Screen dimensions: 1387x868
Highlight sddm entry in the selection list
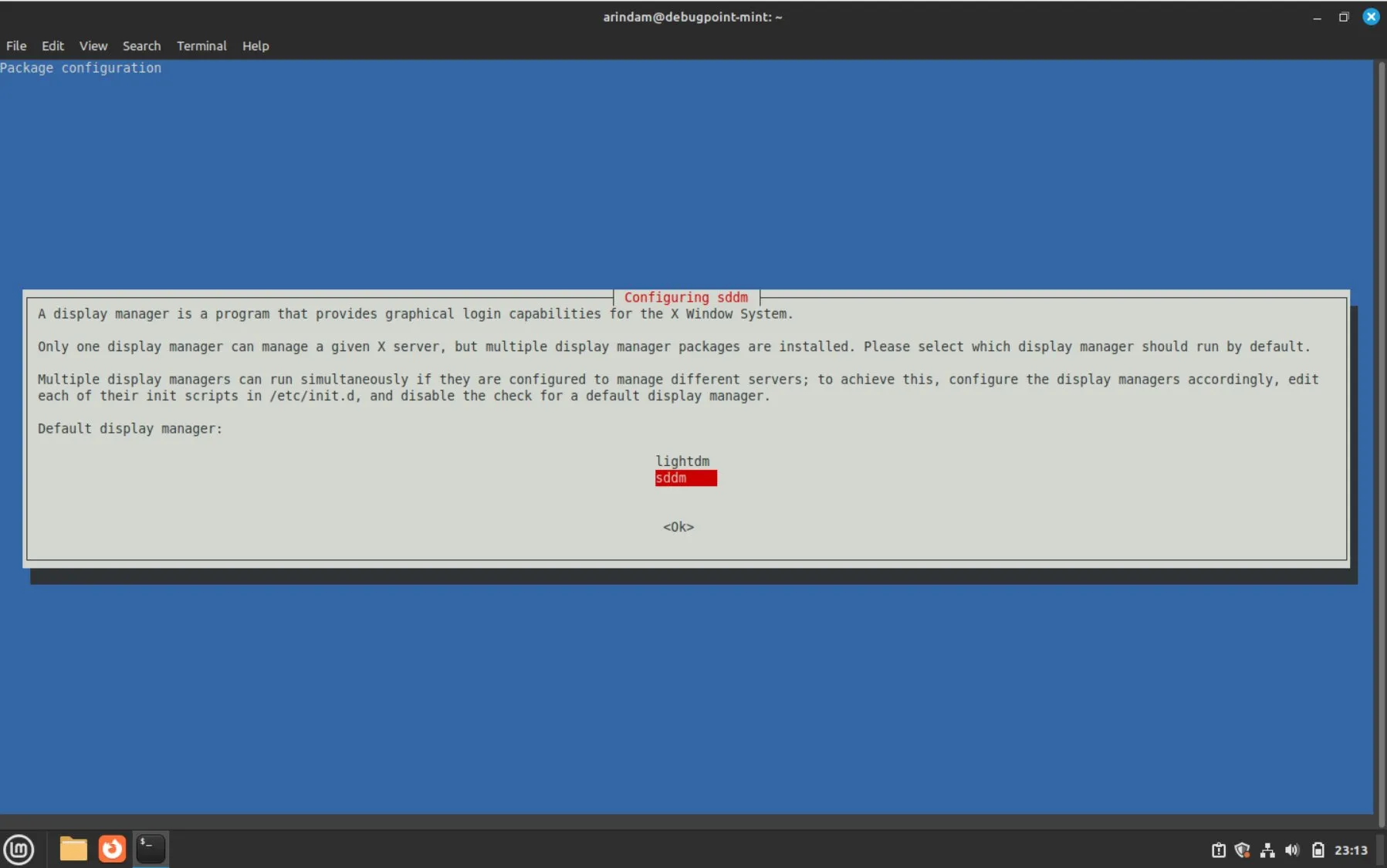685,478
